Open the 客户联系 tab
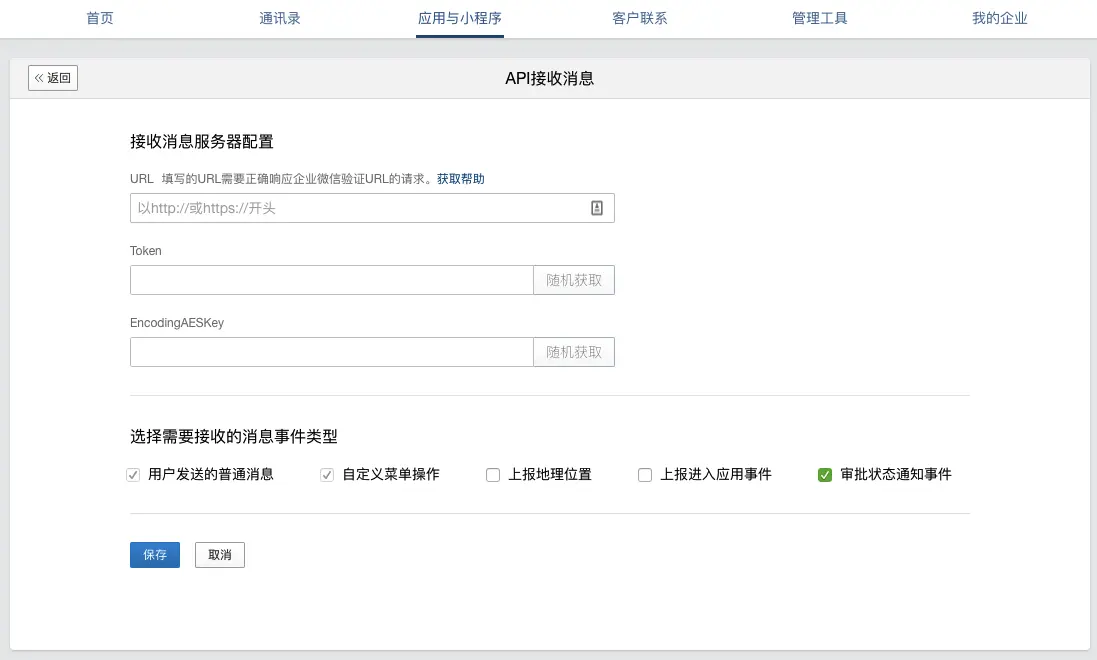 (639, 18)
